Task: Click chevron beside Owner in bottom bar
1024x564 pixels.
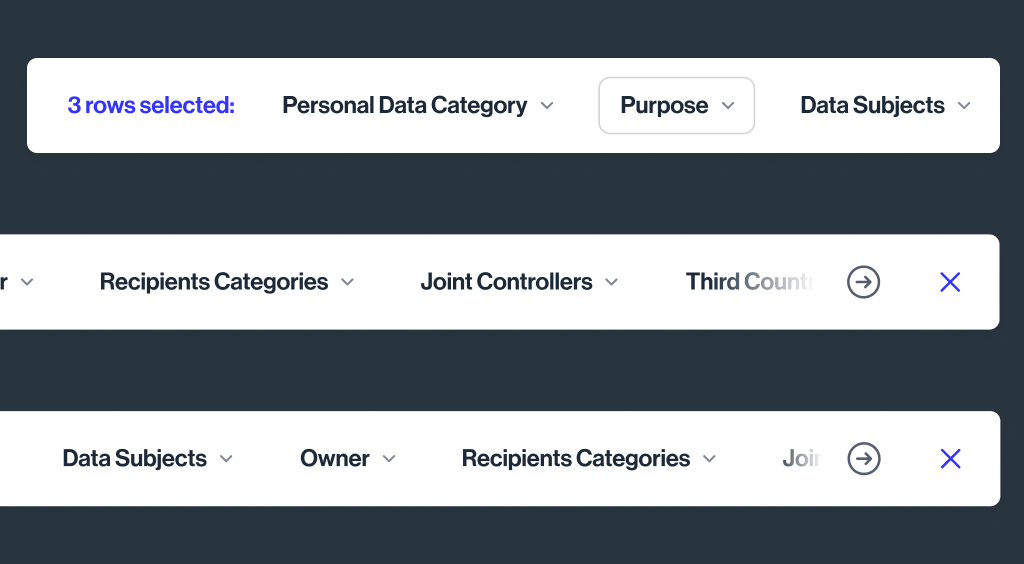Action: click(389, 459)
